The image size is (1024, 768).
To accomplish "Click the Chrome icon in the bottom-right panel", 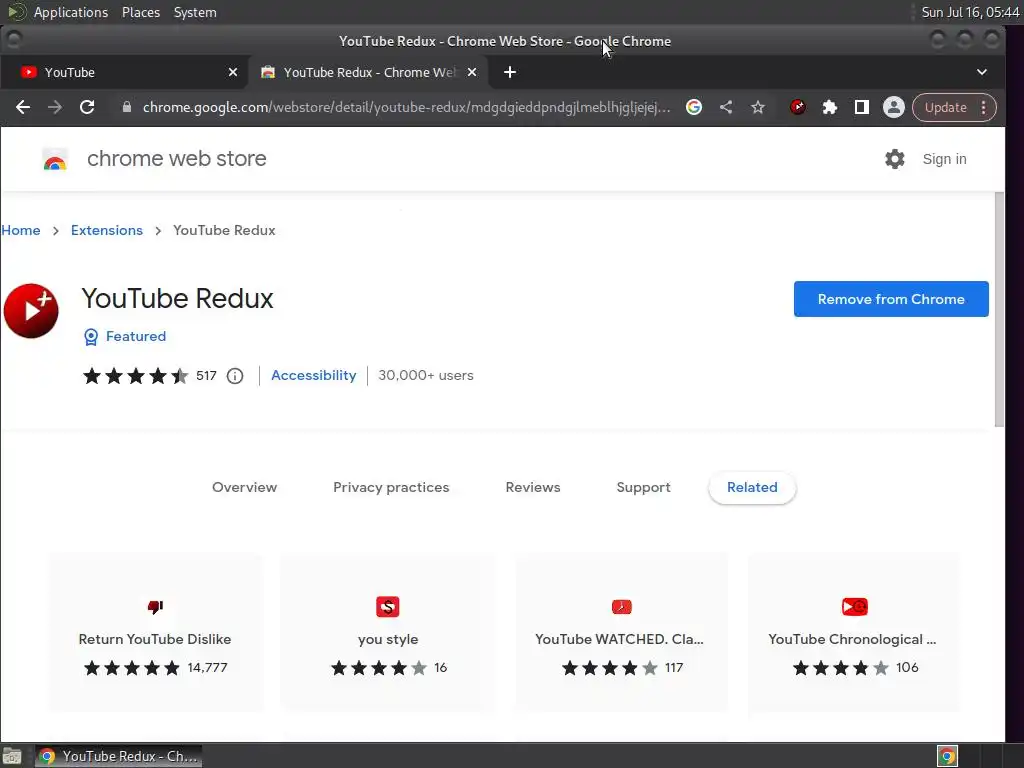I will (x=947, y=756).
